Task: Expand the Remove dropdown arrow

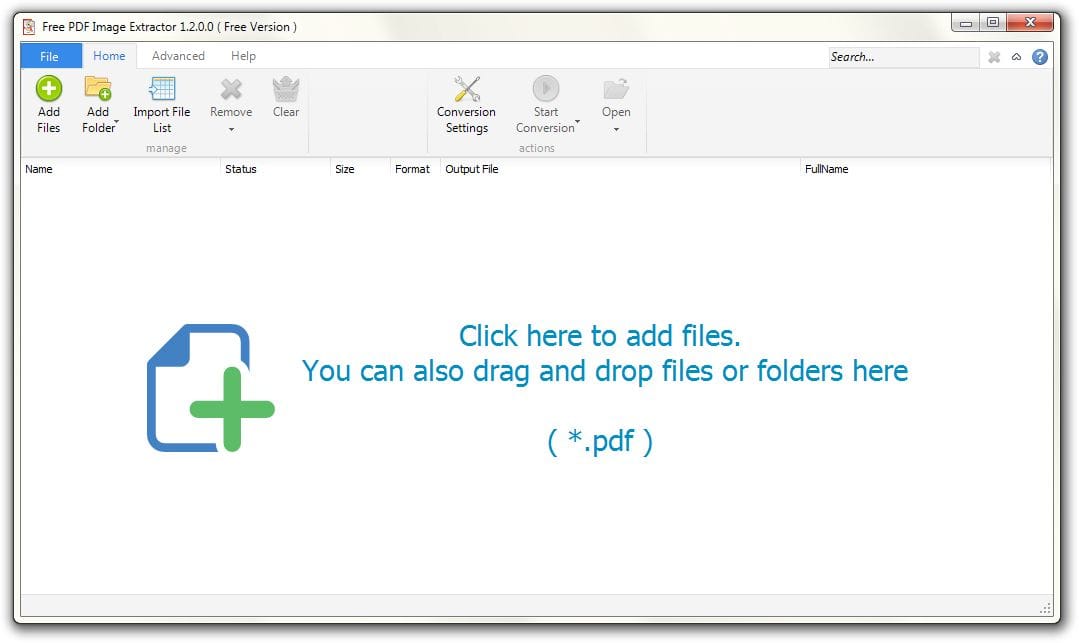Action: coord(231,129)
